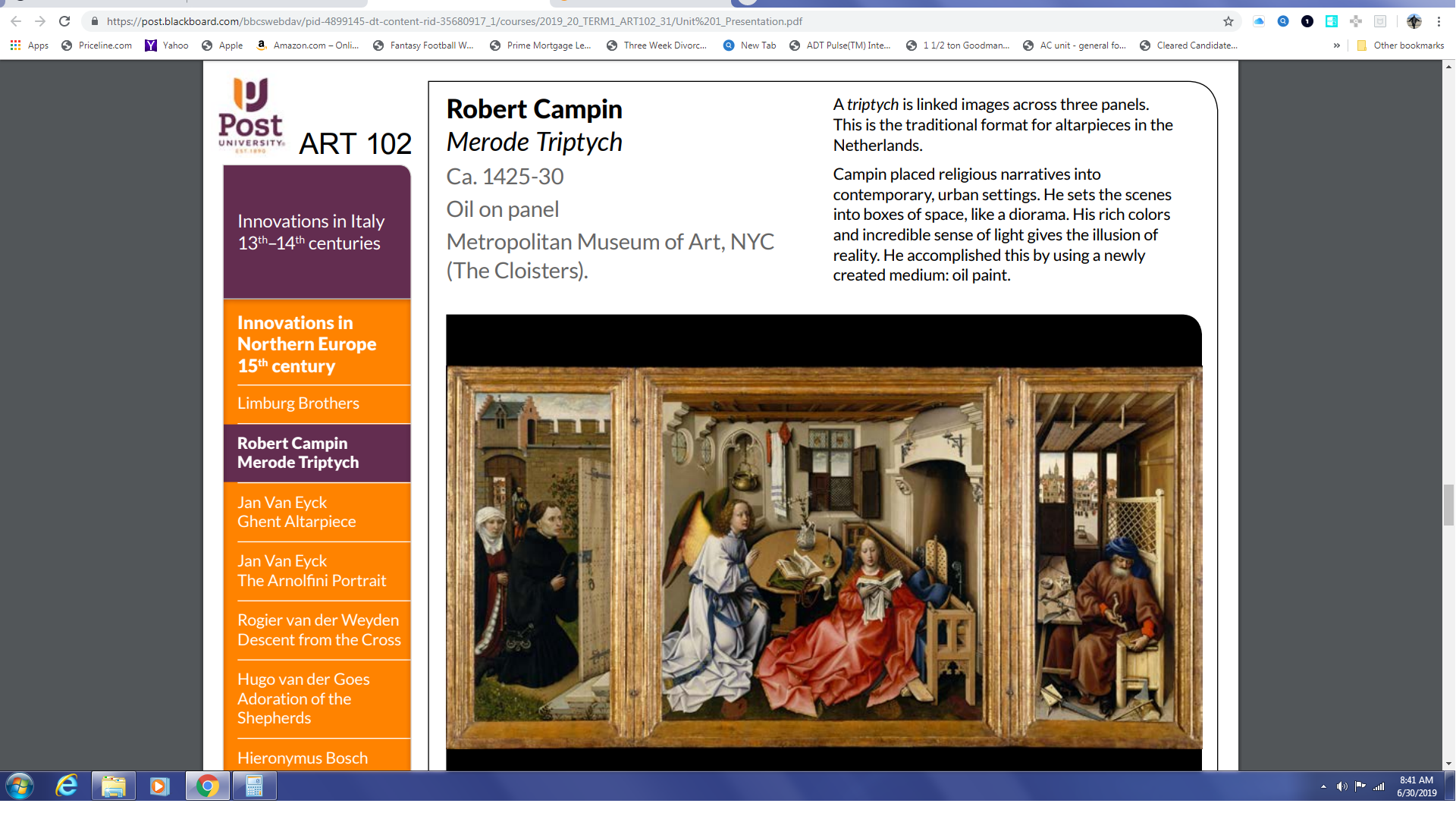Open the network signal tray icon
This screenshot has width=1456, height=819.
pyautogui.click(x=1379, y=786)
